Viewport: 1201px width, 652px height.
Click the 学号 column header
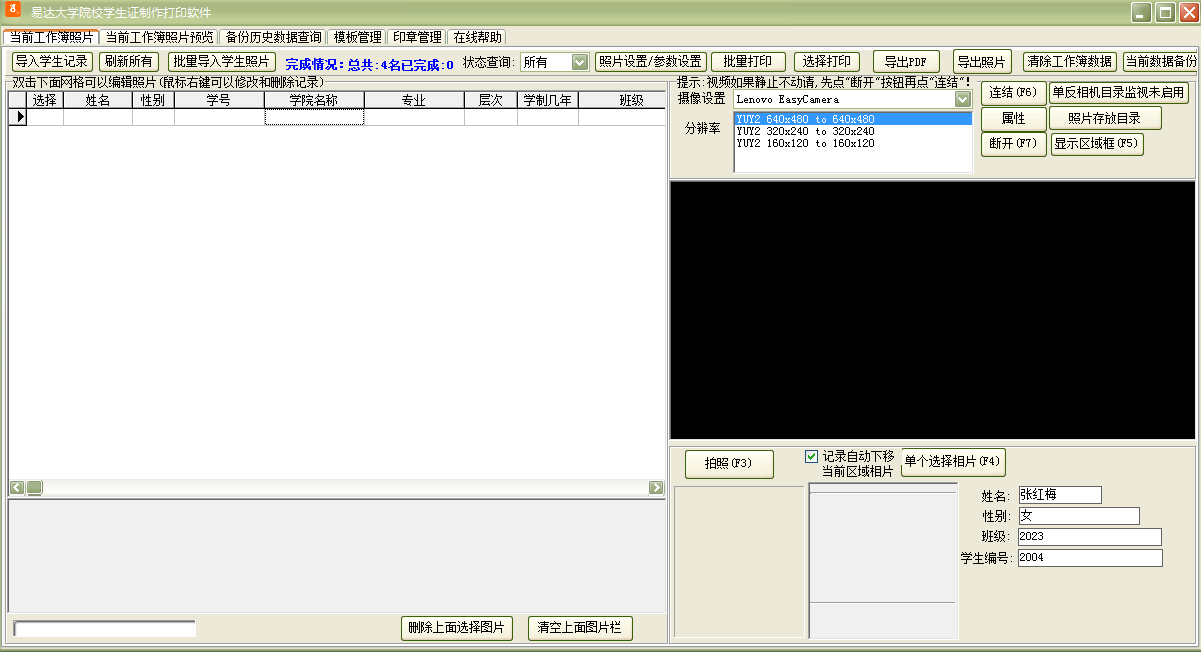(219, 101)
